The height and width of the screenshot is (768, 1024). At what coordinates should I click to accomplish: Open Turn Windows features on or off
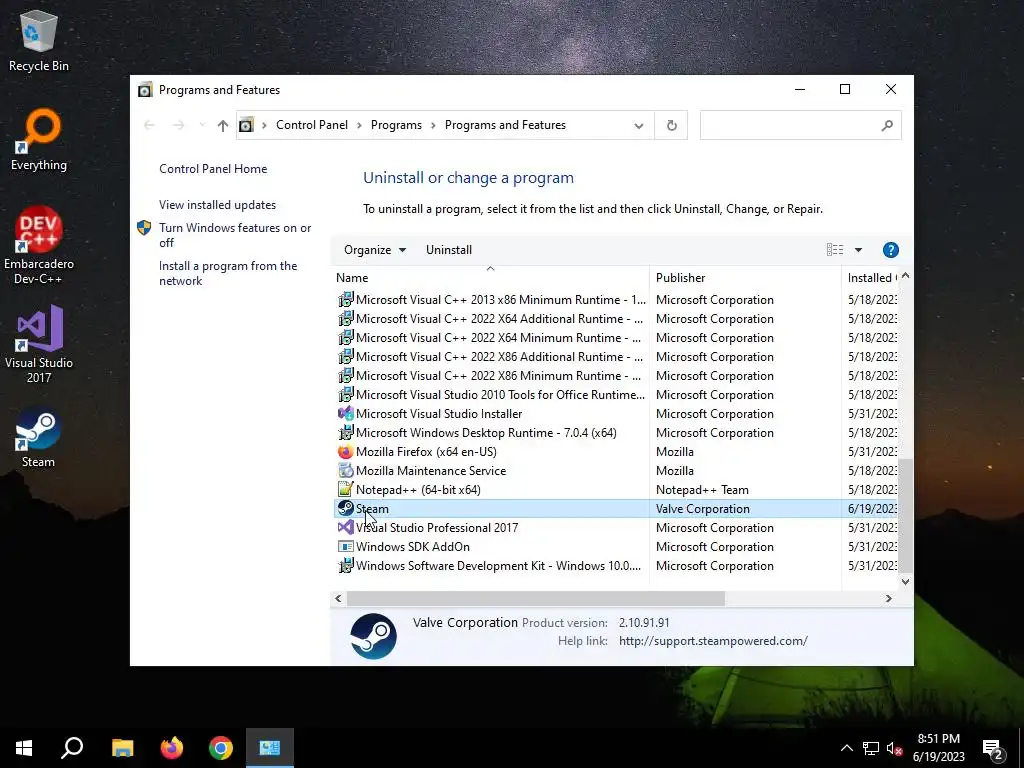(235, 235)
